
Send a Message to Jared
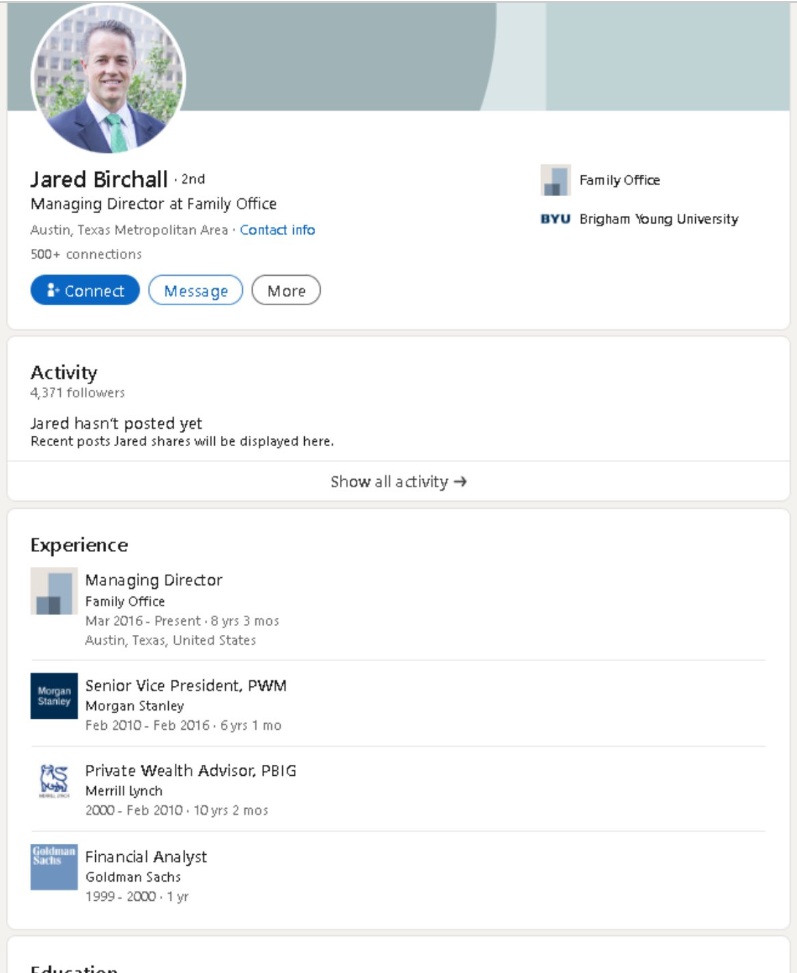click(x=195, y=290)
